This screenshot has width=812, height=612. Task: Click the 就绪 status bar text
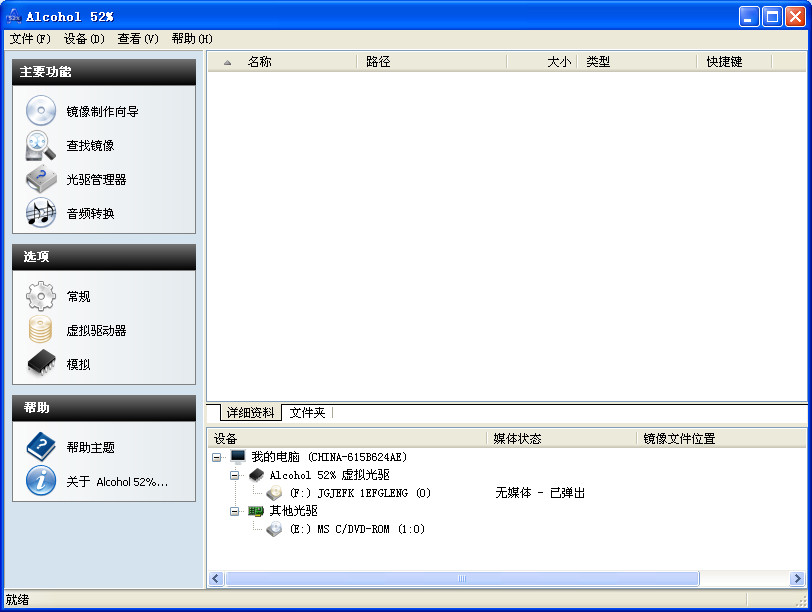[x=18, y=600]
